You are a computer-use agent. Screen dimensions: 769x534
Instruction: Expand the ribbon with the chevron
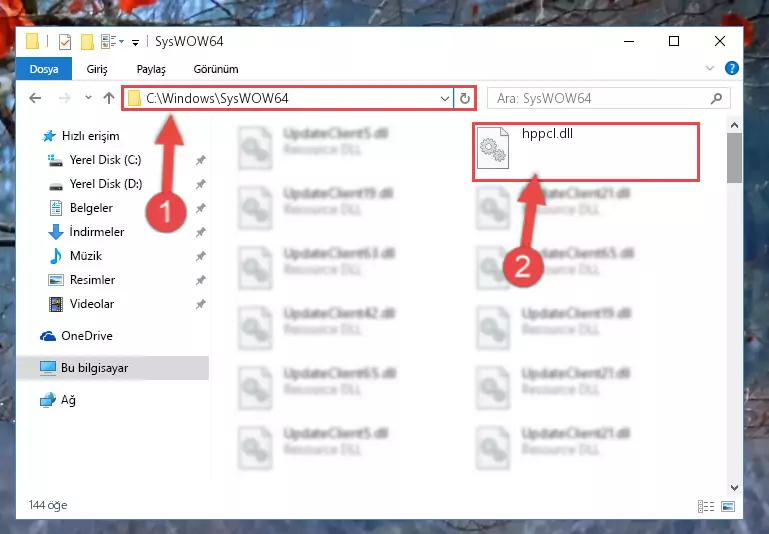[x=710, y=68]
